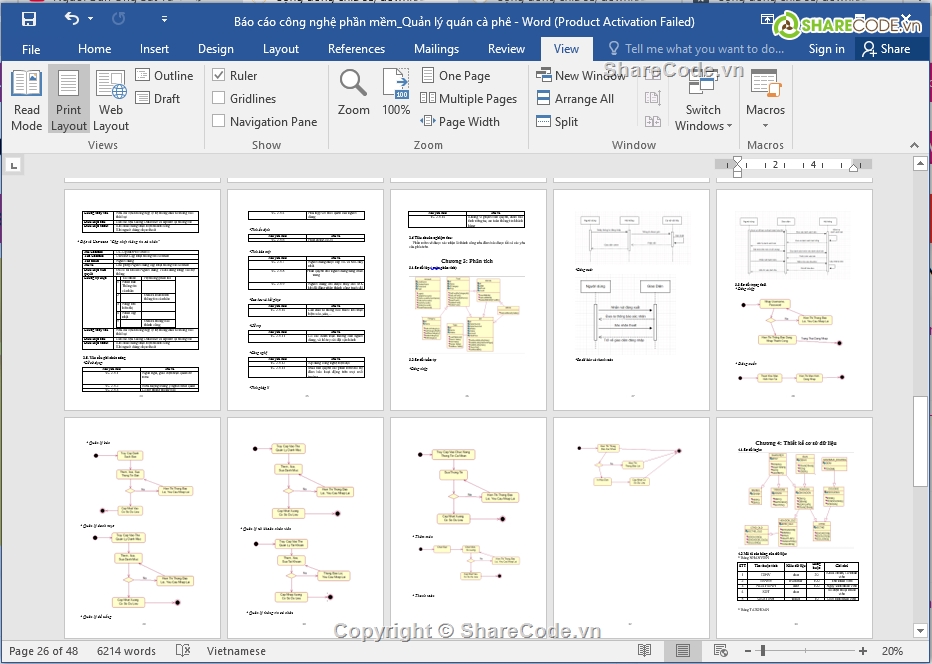Image resolution: width=932 pixels, height=664 pixels.
Task: Switch to Read Mode view
Action: click(x=26, y=100)
